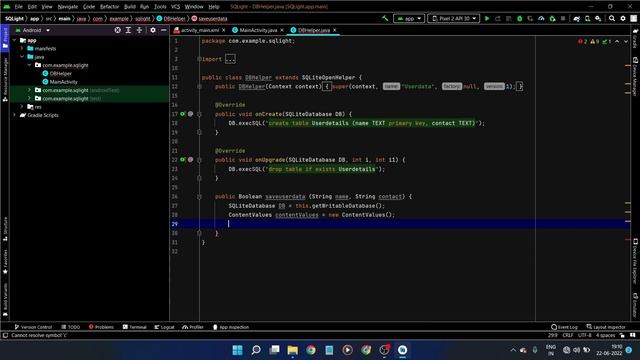The width and height of the screenshot is (640, 360).
Task: Run the app with green play button
Action: pyautogui.click(x=487, y=18)
